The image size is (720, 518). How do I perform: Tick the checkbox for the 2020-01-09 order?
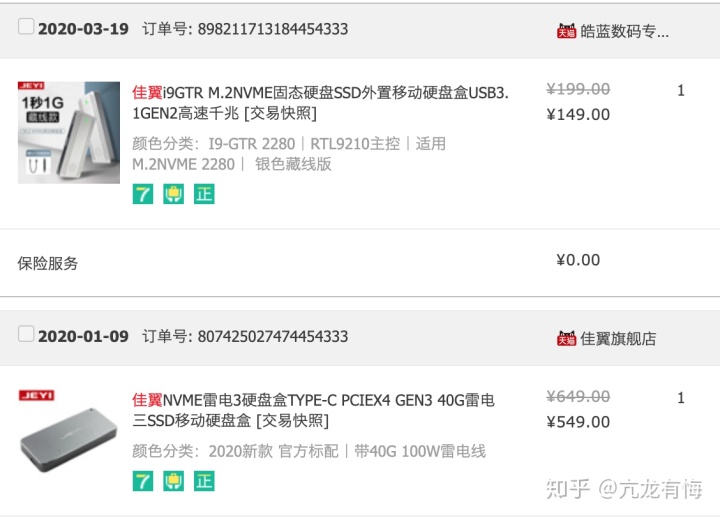click(x=26, y=334)
